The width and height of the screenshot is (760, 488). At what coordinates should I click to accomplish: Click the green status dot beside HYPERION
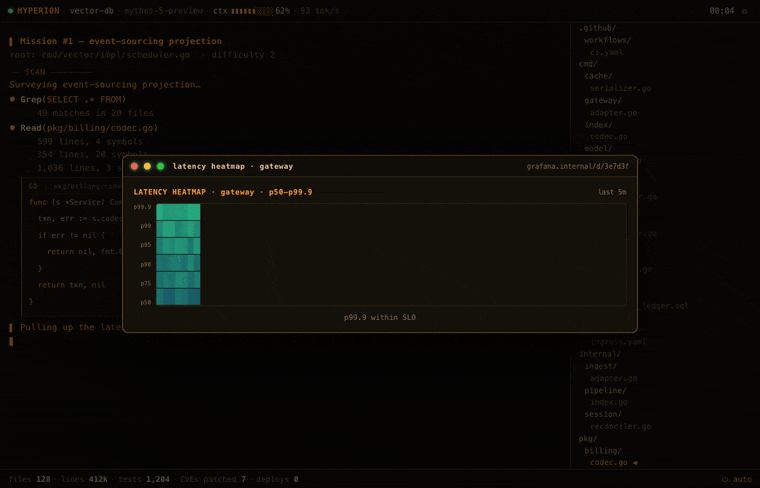10,11
